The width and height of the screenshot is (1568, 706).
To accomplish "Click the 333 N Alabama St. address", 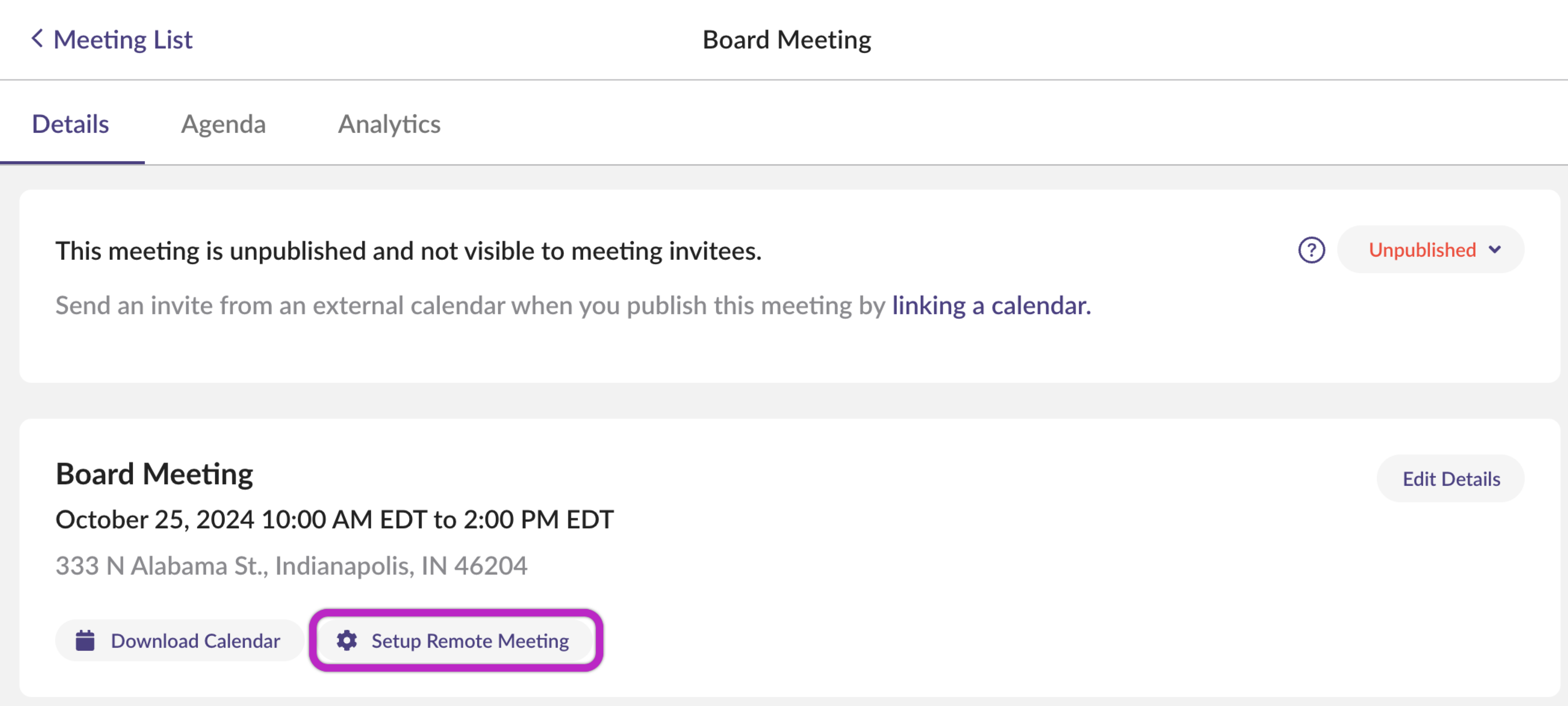I will pos(292,565).
